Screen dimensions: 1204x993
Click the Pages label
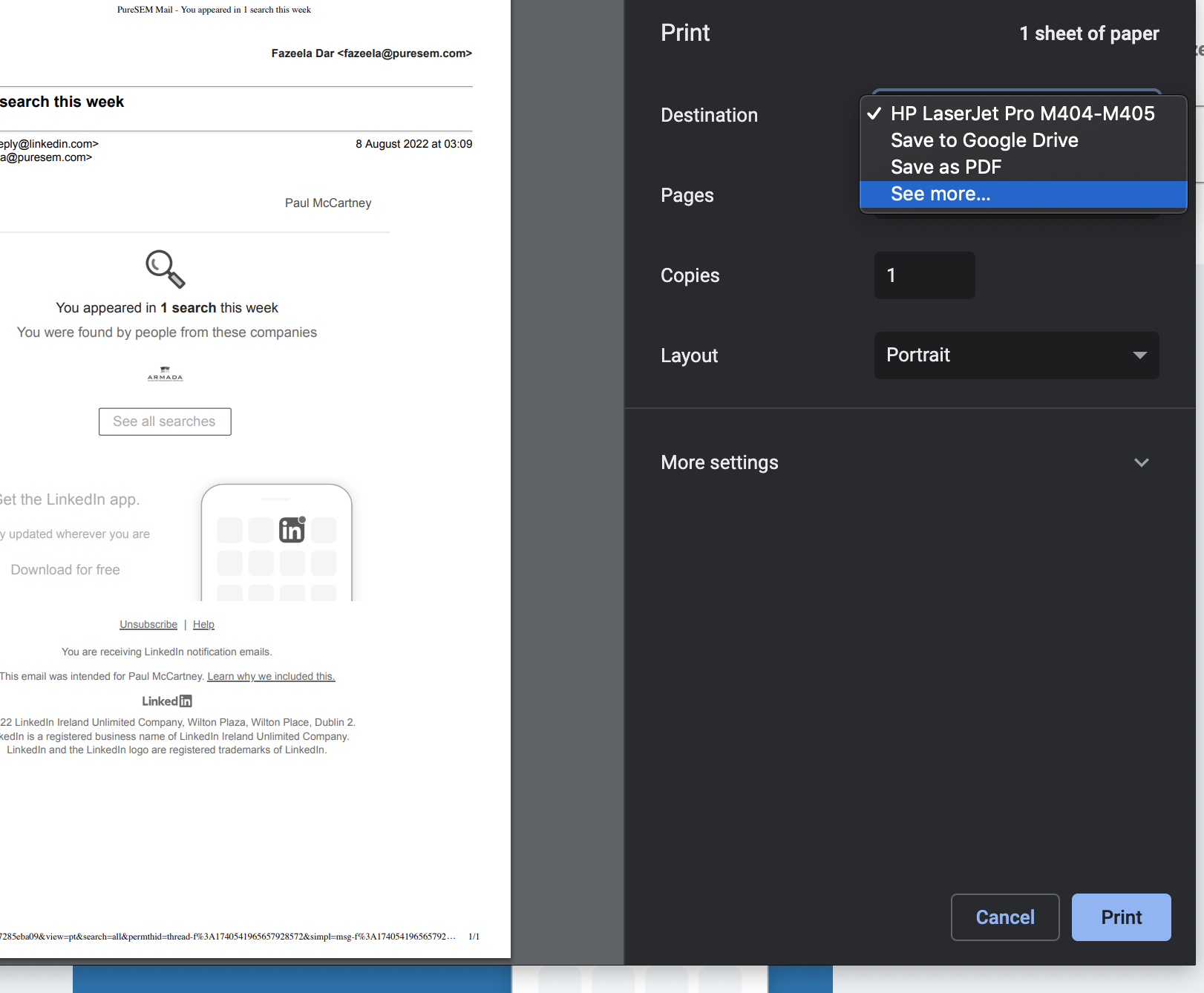[x=687, y=195]
